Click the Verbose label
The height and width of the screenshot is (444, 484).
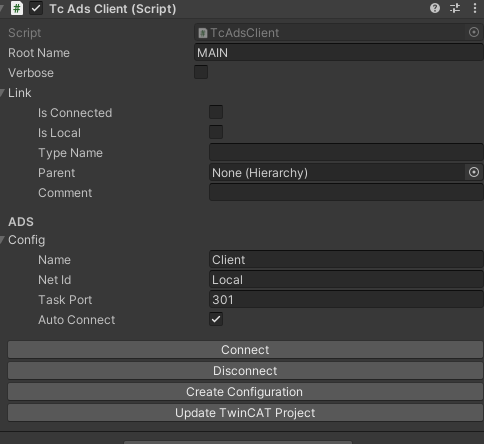(x=31, y=73)
